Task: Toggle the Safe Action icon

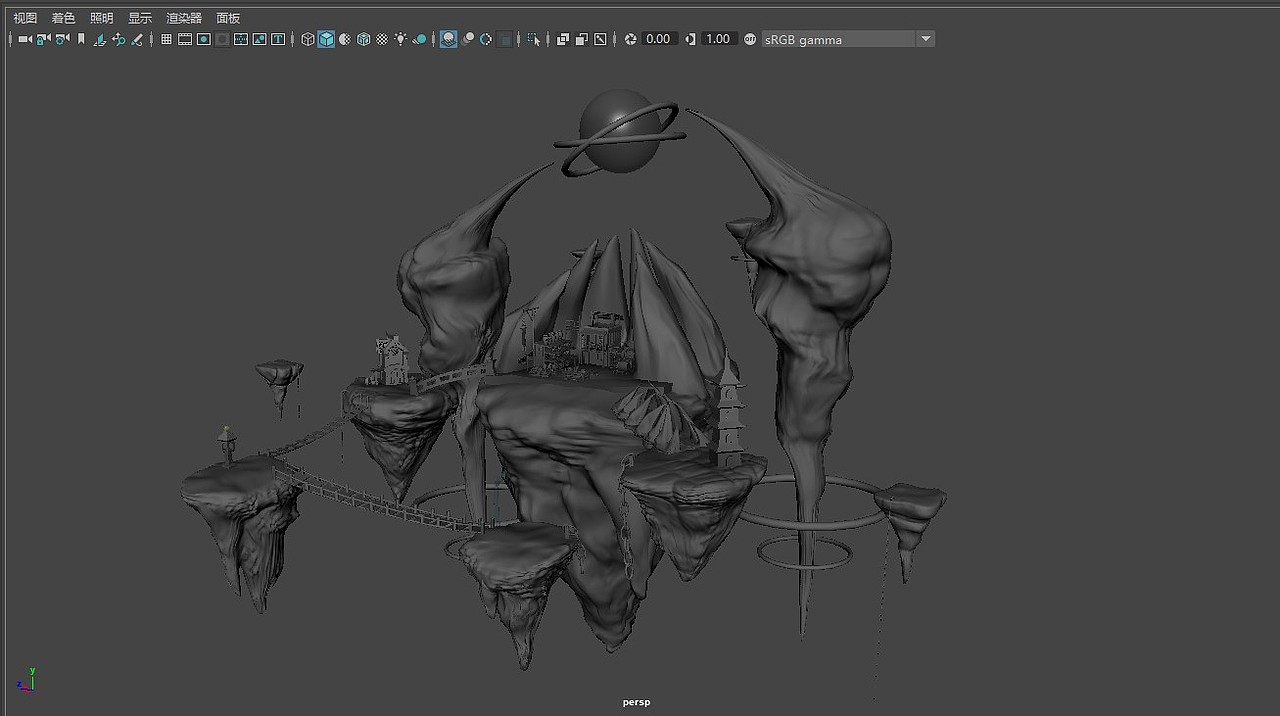Action: (259, 39)
